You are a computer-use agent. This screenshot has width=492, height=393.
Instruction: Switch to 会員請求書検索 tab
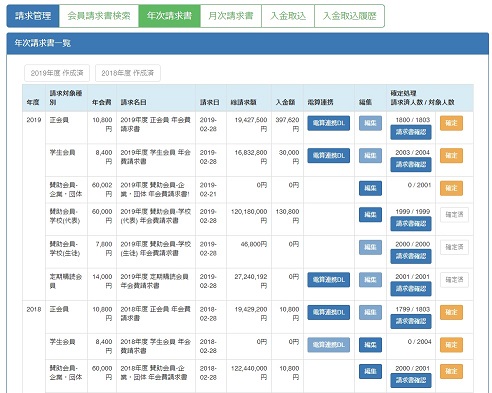point(99,16)
